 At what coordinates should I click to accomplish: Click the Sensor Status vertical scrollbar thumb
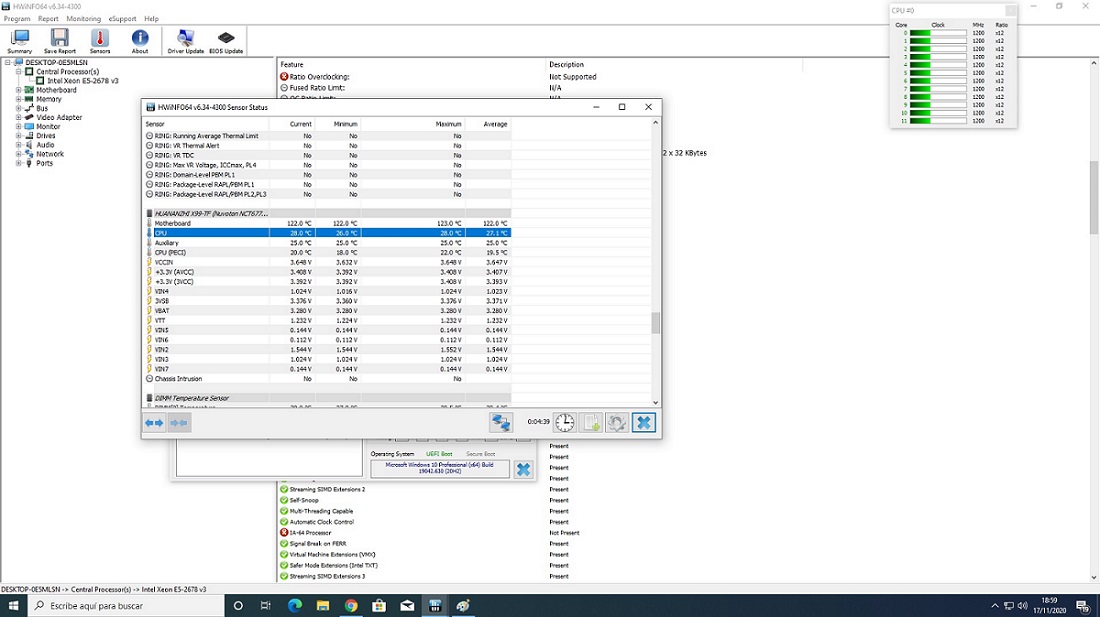[656, 323]
